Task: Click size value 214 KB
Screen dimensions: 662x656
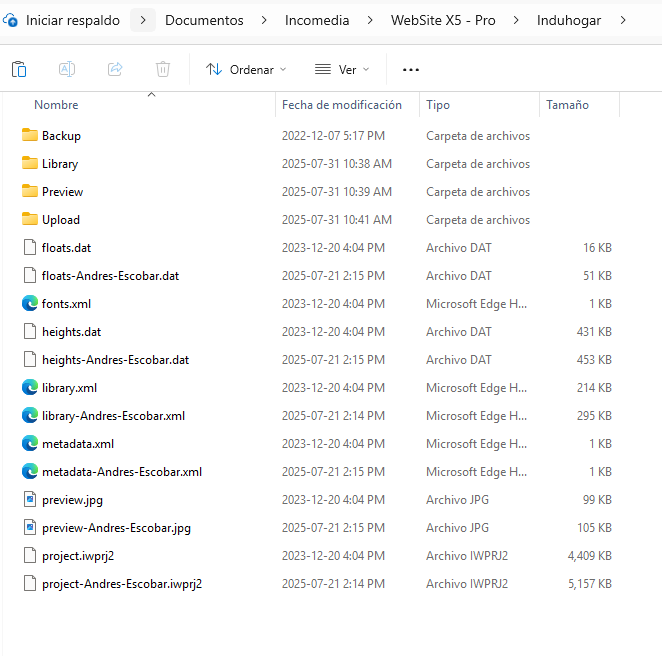Action: [594, 388]
